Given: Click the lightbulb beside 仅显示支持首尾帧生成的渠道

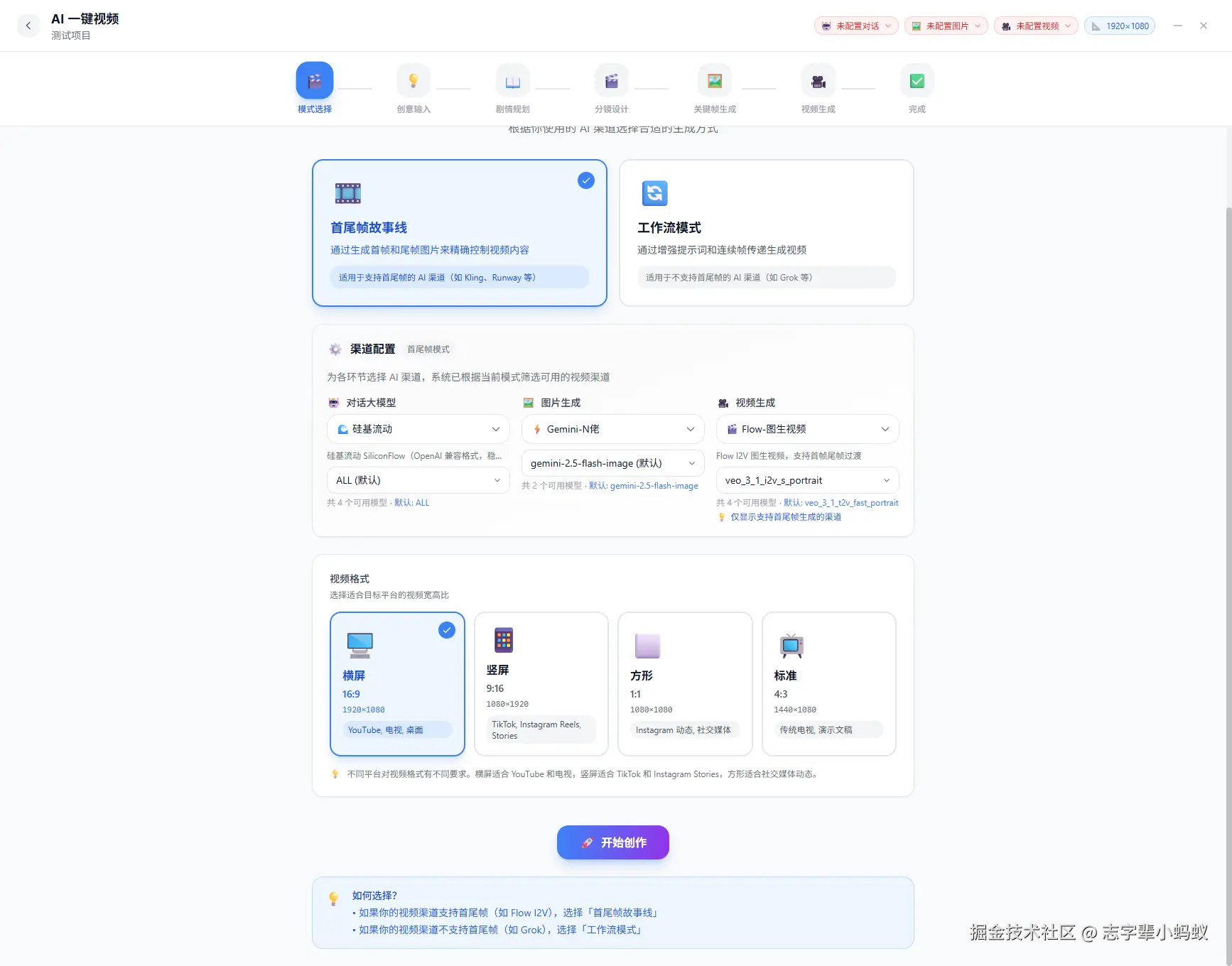Looking at the screenshot, I should click(722, 517).
